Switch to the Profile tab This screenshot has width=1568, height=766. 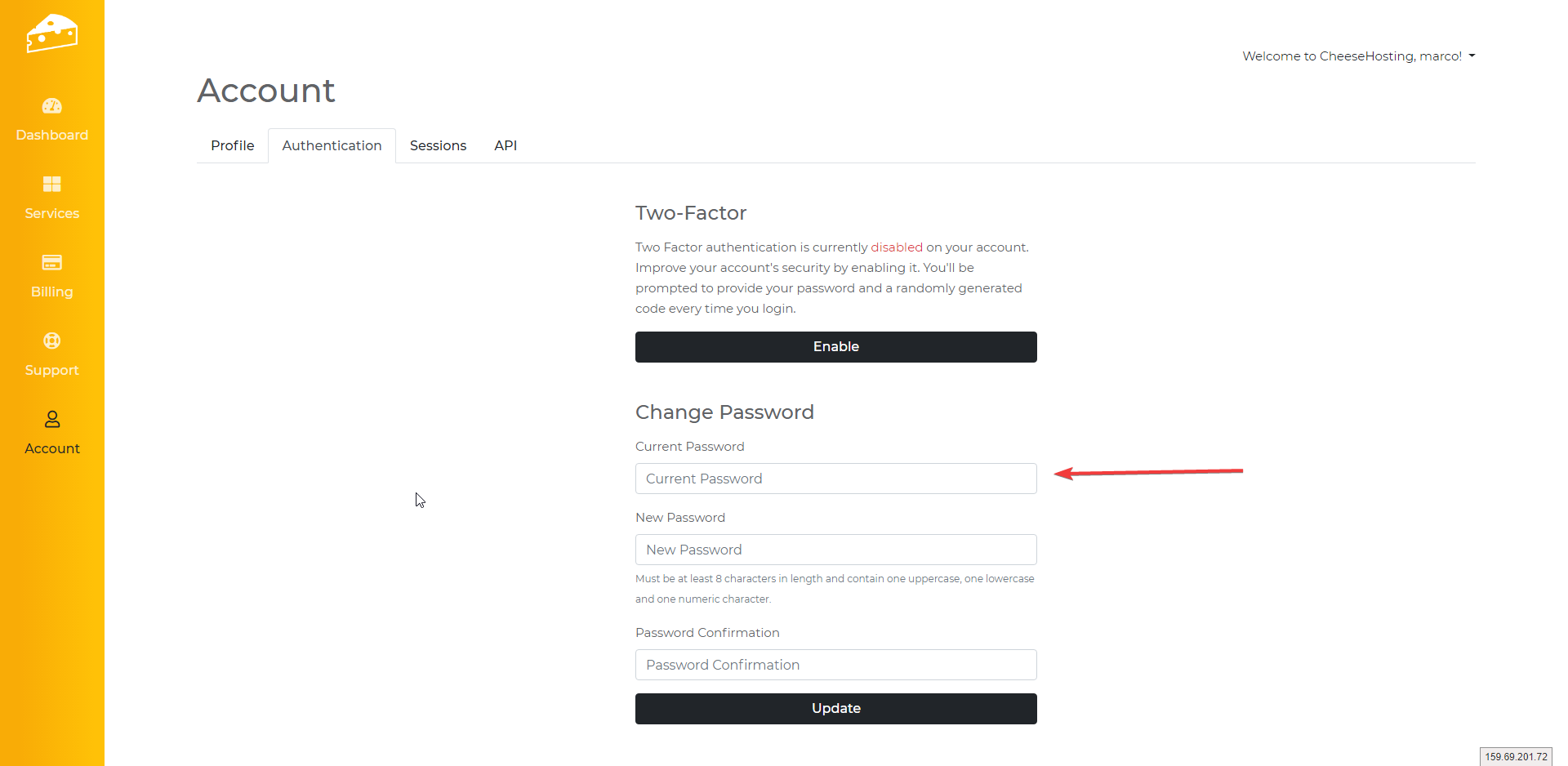click(x=232, y=145)
